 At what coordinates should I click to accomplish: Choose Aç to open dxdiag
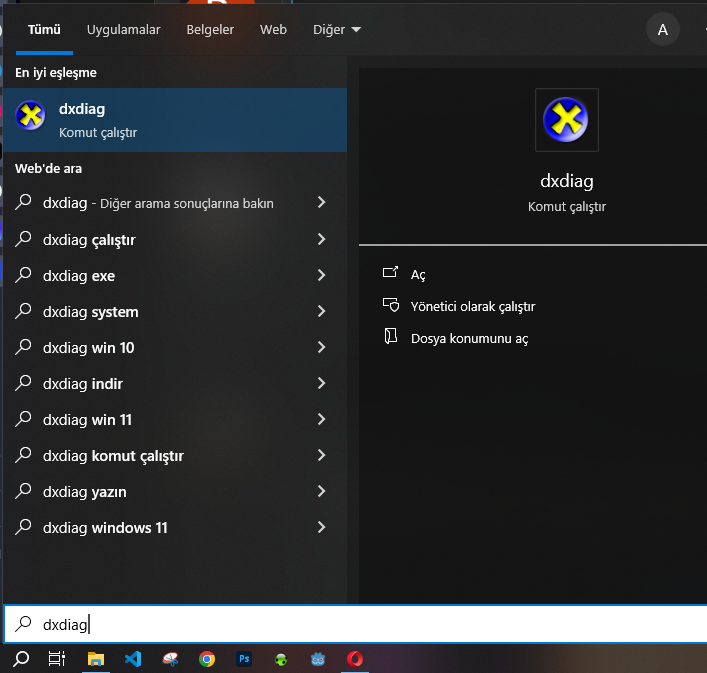click(418, 275)
